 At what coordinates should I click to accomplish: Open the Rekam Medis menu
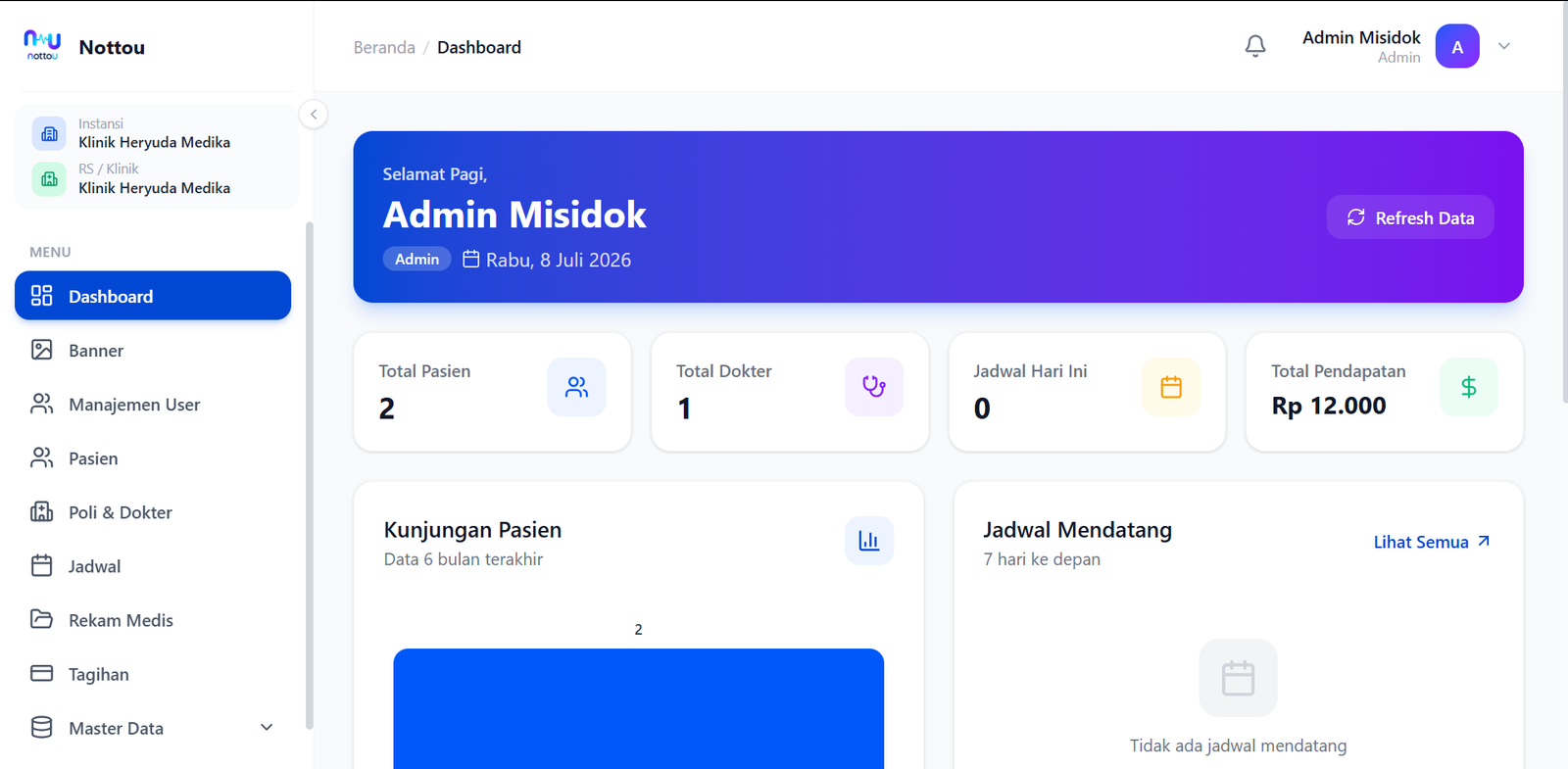153,619
